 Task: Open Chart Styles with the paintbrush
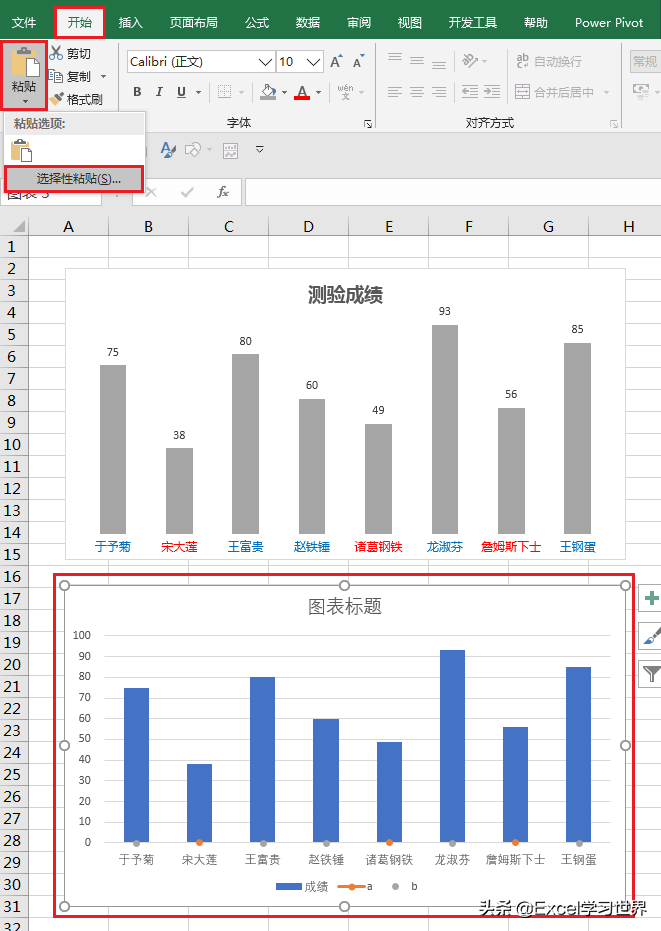(x=651, y=636)
